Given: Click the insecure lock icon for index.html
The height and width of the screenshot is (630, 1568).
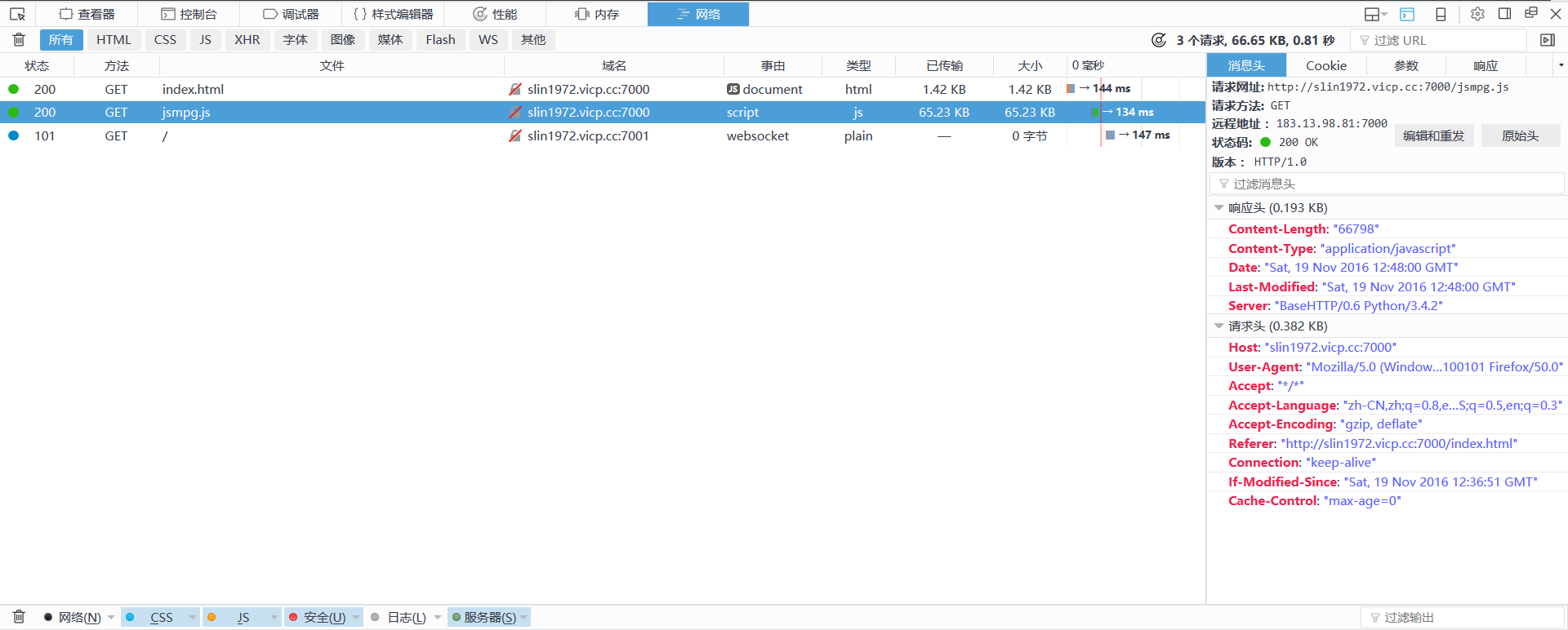Looking at the screenshot, I should click(515, 89).
